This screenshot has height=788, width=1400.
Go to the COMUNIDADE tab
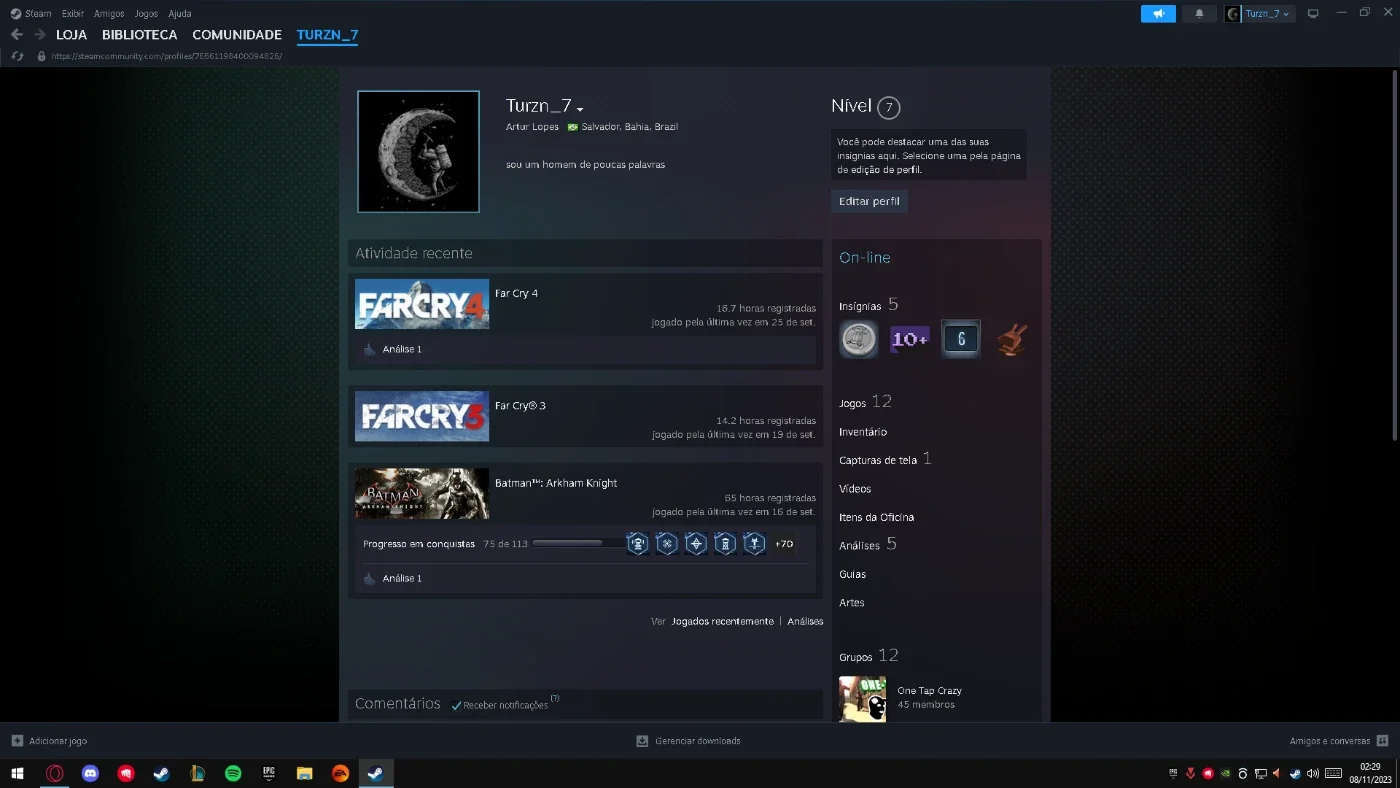coord(237,35)
